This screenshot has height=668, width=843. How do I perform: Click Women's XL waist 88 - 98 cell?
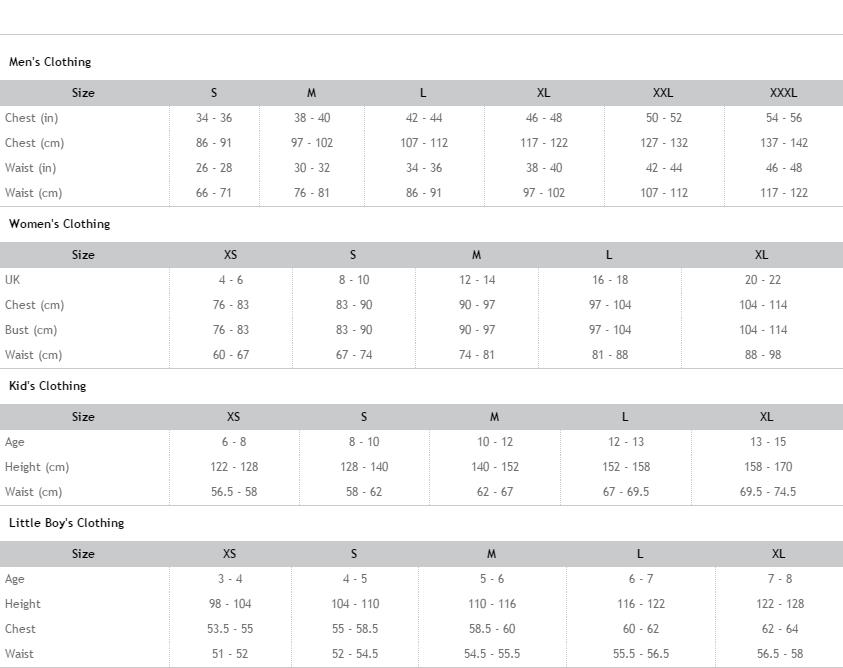pos(762,354)
